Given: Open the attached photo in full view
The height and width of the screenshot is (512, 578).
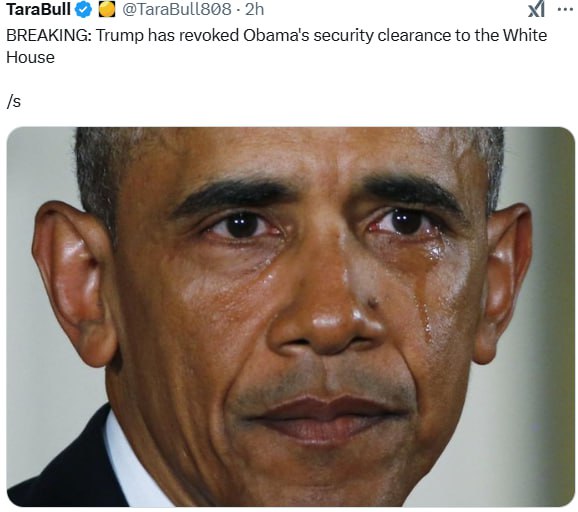Looking at the screenshot, I should 291,317.
